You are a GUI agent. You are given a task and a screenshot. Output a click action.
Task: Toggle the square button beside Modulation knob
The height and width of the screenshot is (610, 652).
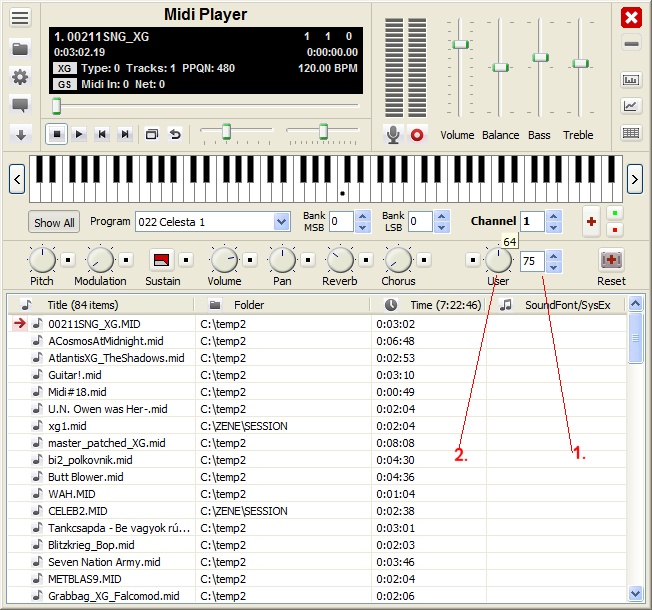click(x=126, y=260)
